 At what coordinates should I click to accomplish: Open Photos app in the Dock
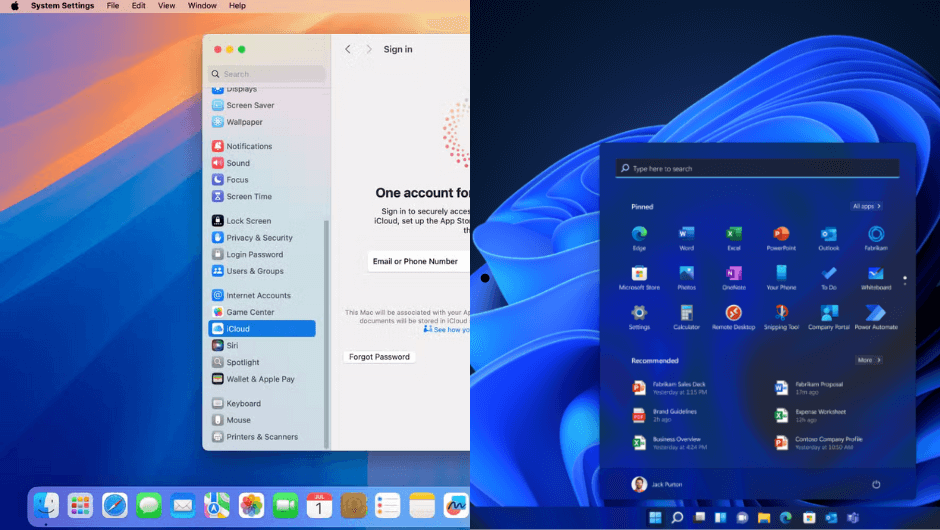tap(251, 506)
